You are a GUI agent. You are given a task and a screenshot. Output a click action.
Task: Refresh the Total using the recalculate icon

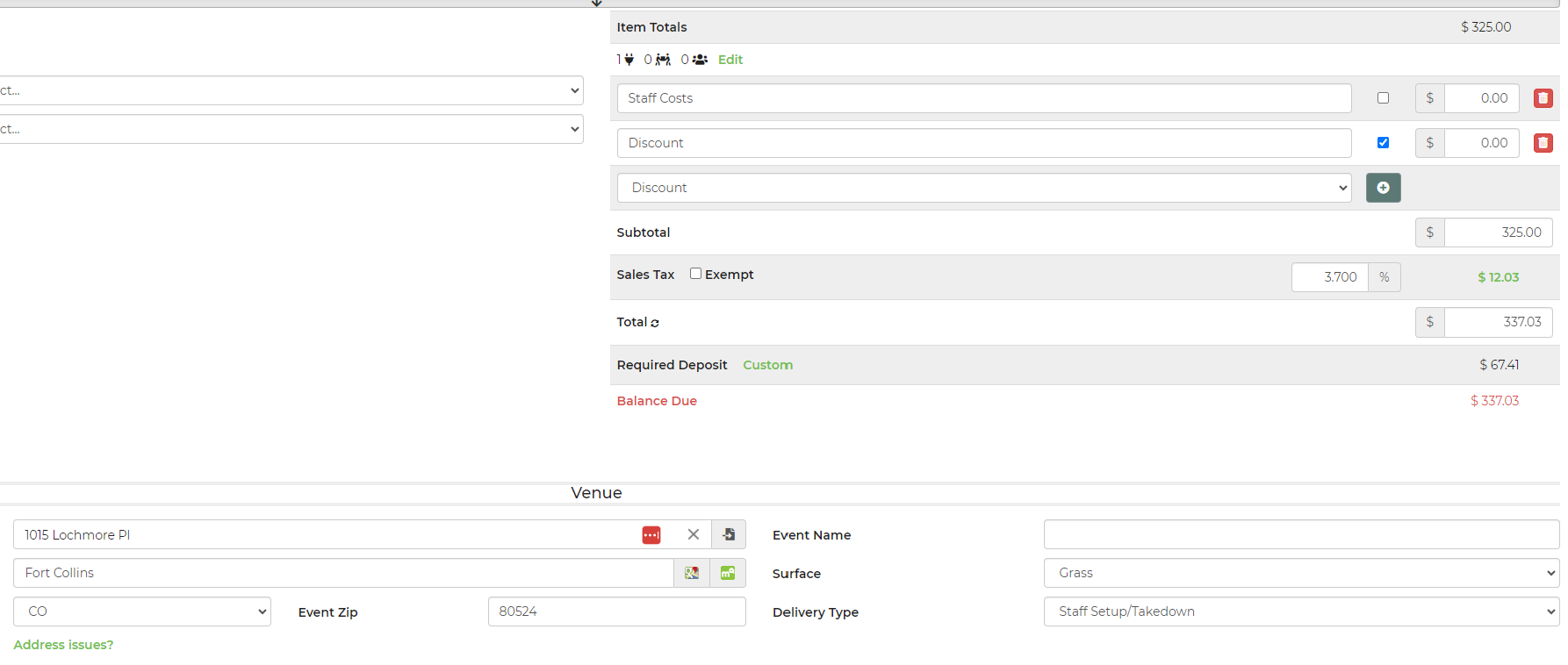pyautogui.click(x=655, y=324)
